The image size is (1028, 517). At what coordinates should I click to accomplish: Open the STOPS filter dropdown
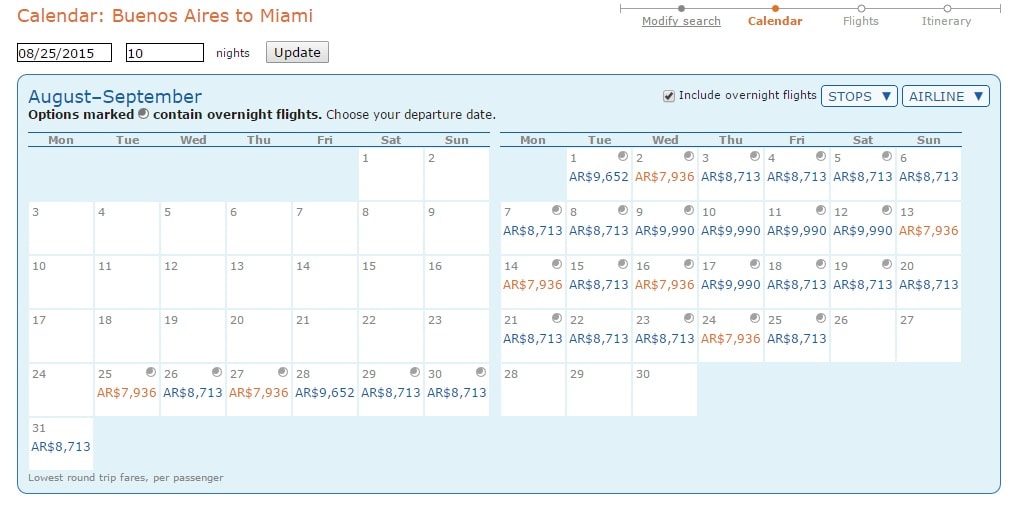point(859,96)
